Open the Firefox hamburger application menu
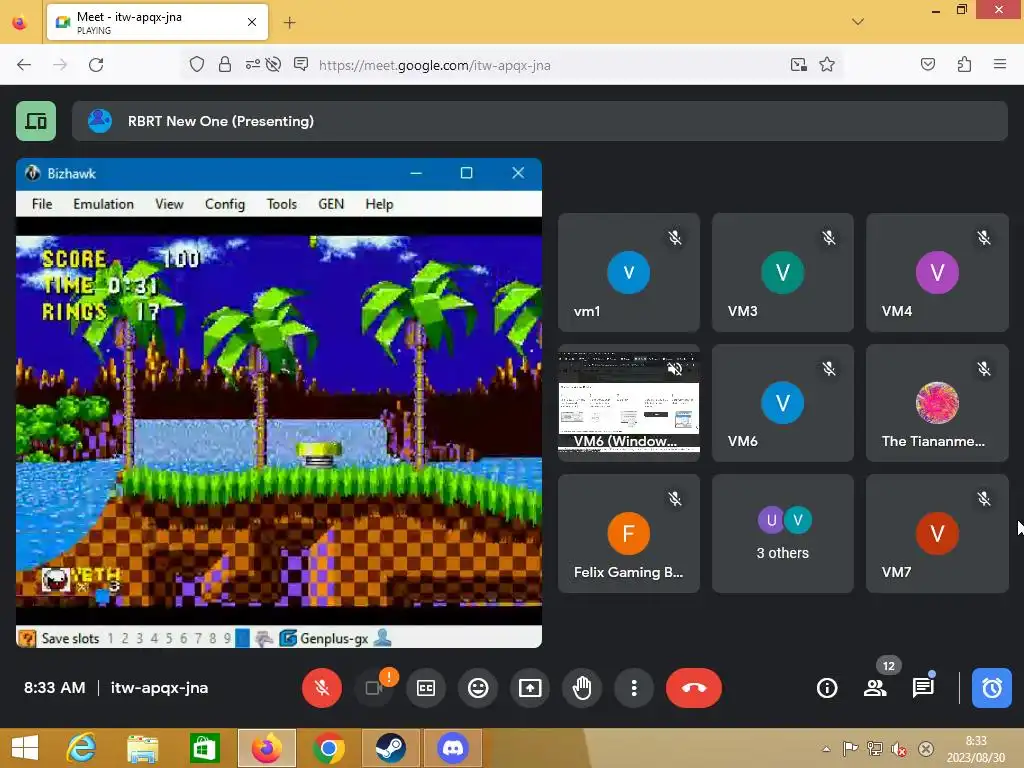This screenshot has width=1024, height=768. (999, 65)
